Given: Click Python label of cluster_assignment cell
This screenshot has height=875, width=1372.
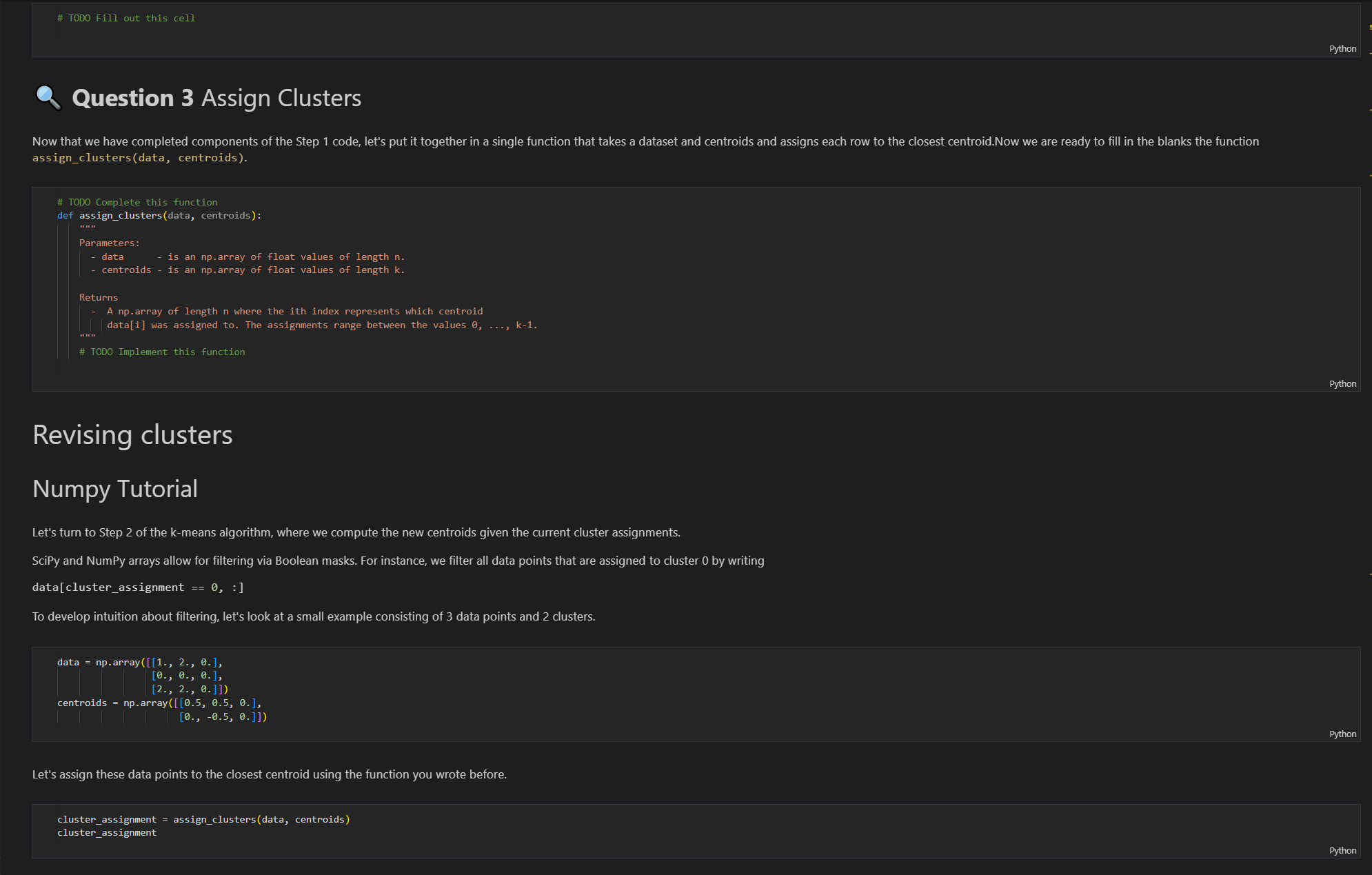Looking at the screenshot, I should [1342, 851].
